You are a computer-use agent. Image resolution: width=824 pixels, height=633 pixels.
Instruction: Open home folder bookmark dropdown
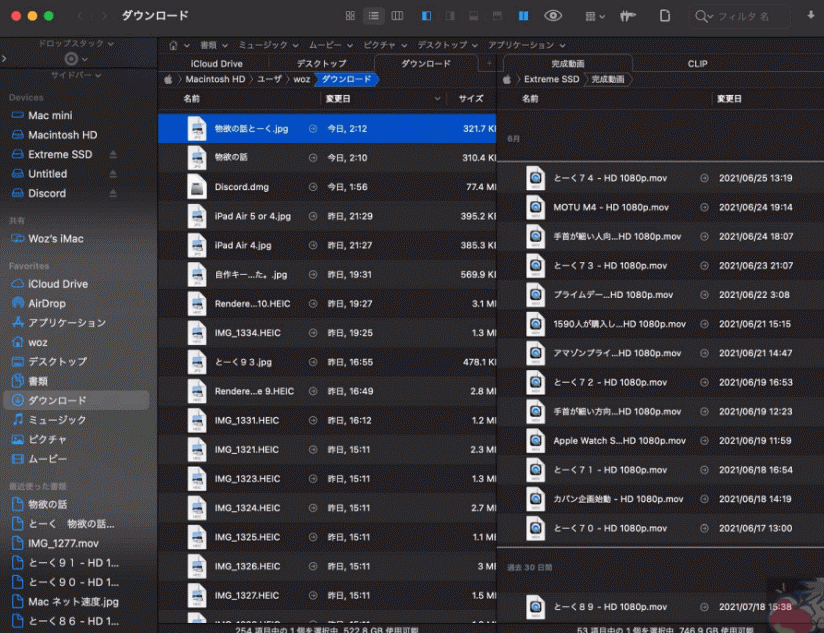[179, 45]
